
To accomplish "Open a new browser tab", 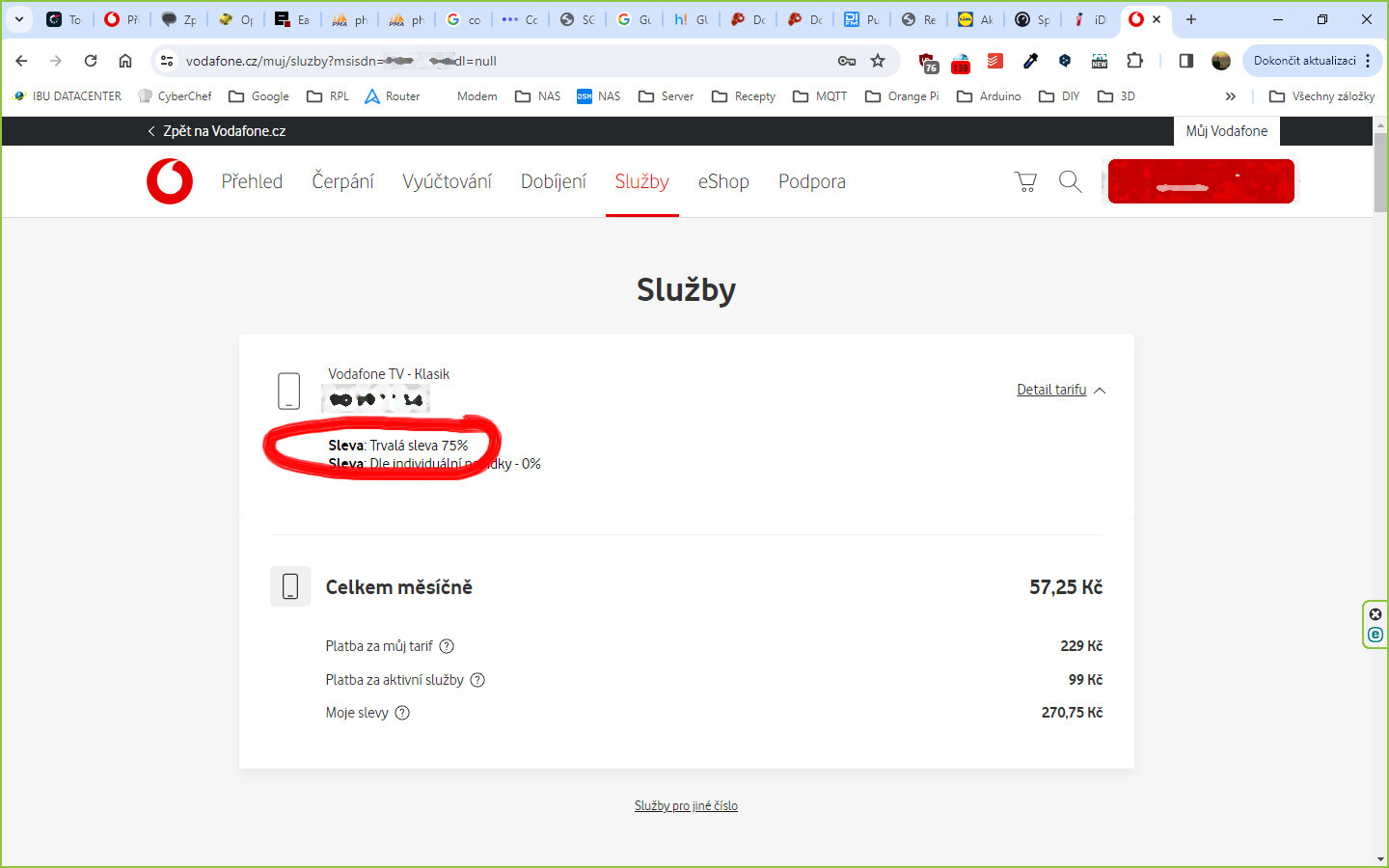I will 1191,19.
